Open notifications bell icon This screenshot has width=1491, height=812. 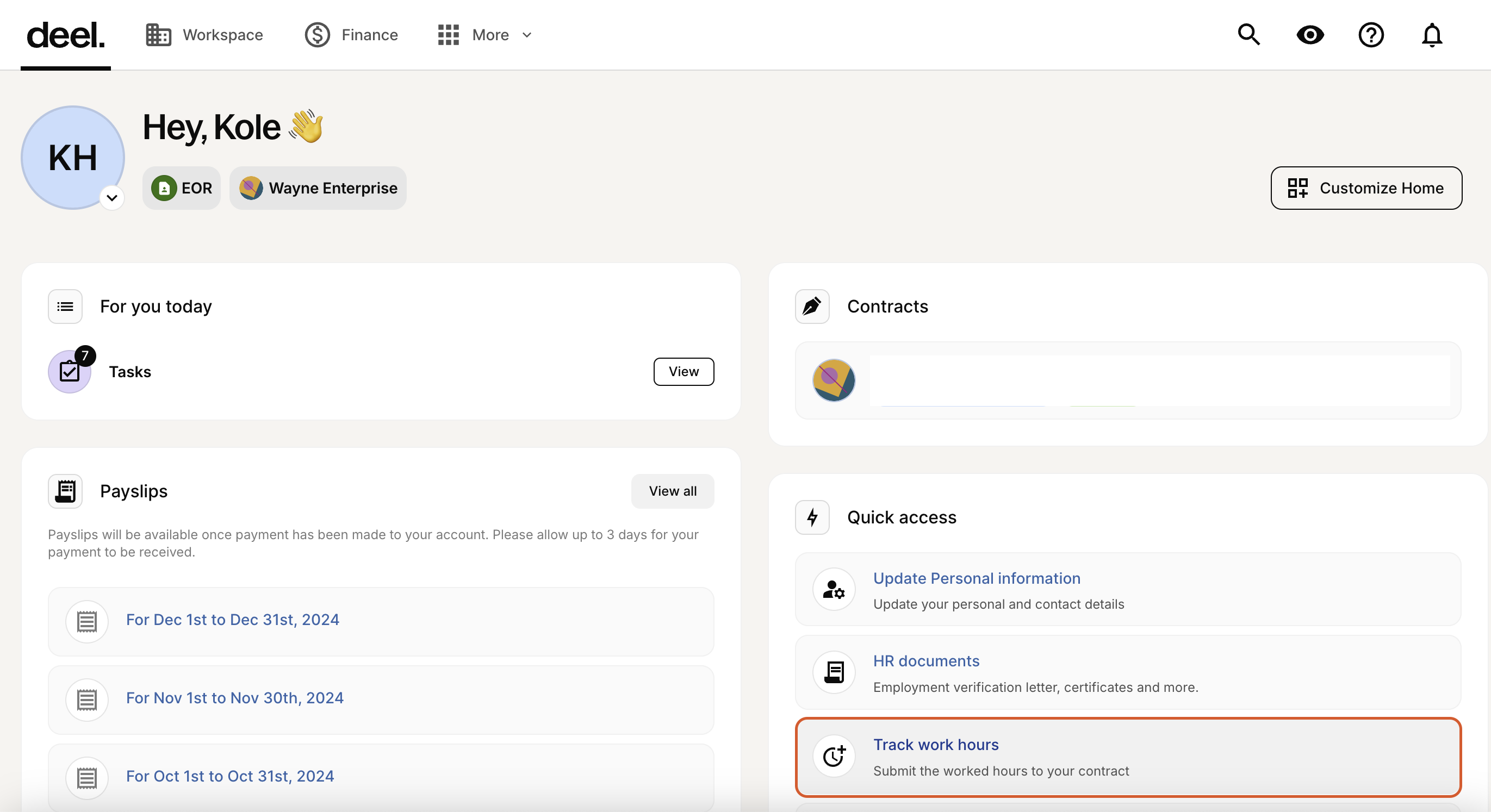click(x=1432, y=35)
